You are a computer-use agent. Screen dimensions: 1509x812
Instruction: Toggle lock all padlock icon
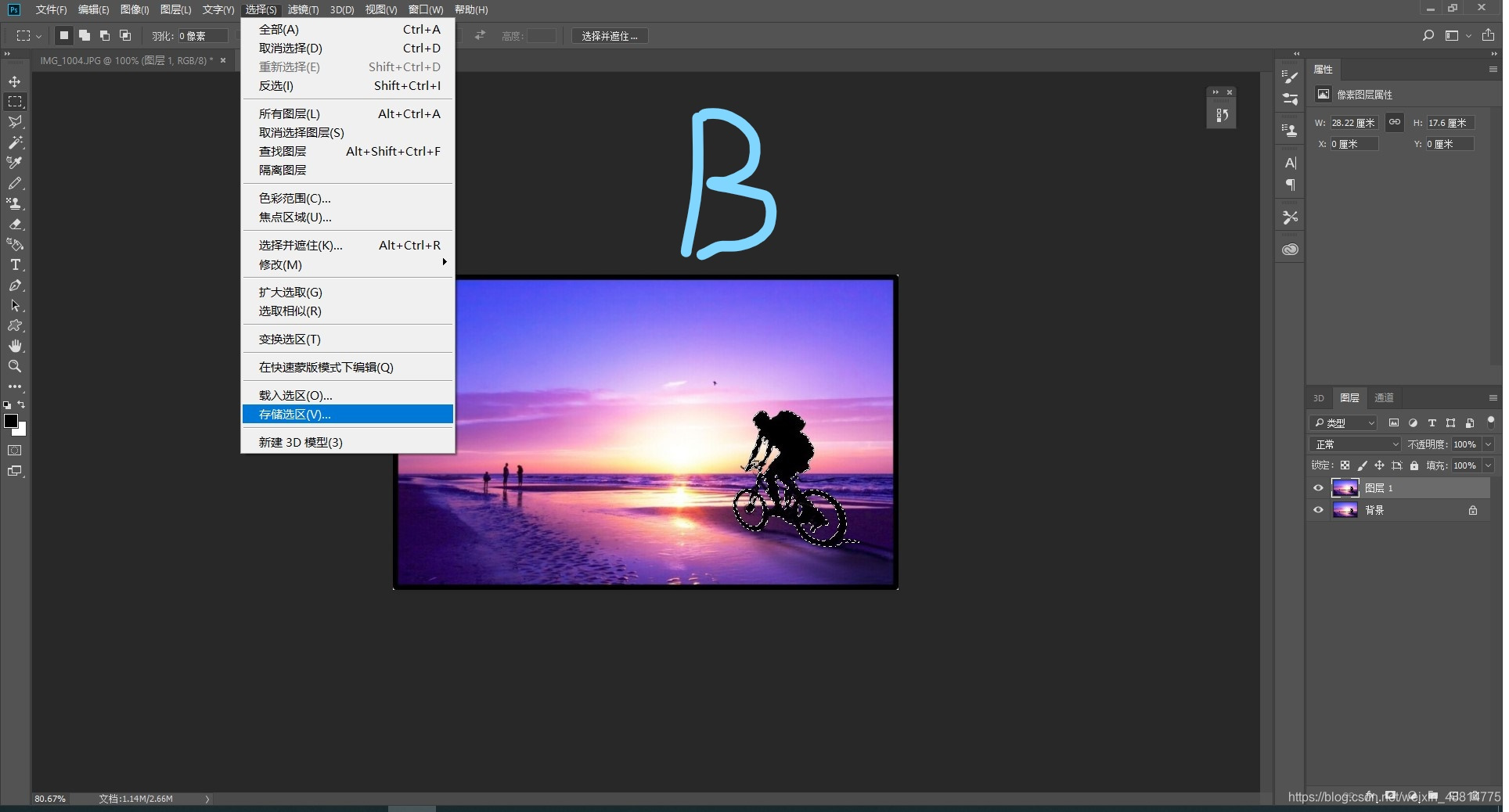(1414, 465)
